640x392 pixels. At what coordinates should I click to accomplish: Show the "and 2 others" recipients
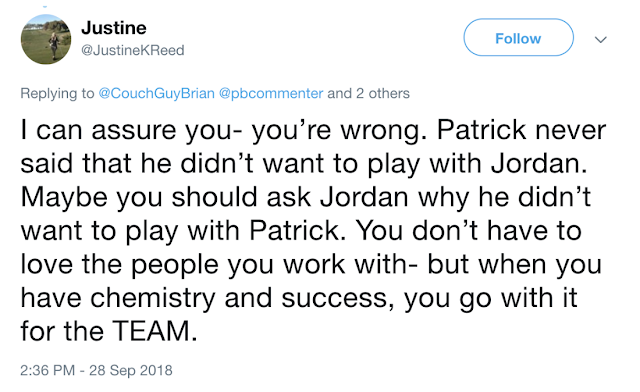tap(368, 94)
